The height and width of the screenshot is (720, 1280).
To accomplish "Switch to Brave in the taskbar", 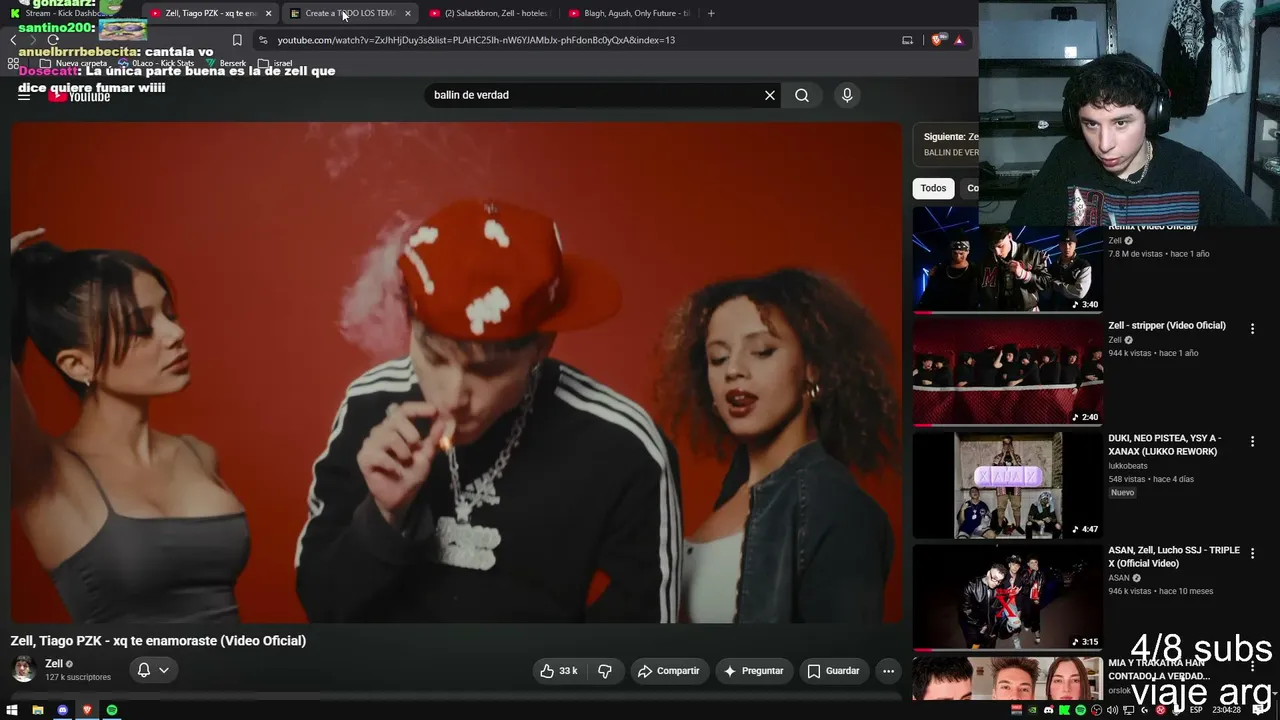I will (x=87, y=710).
